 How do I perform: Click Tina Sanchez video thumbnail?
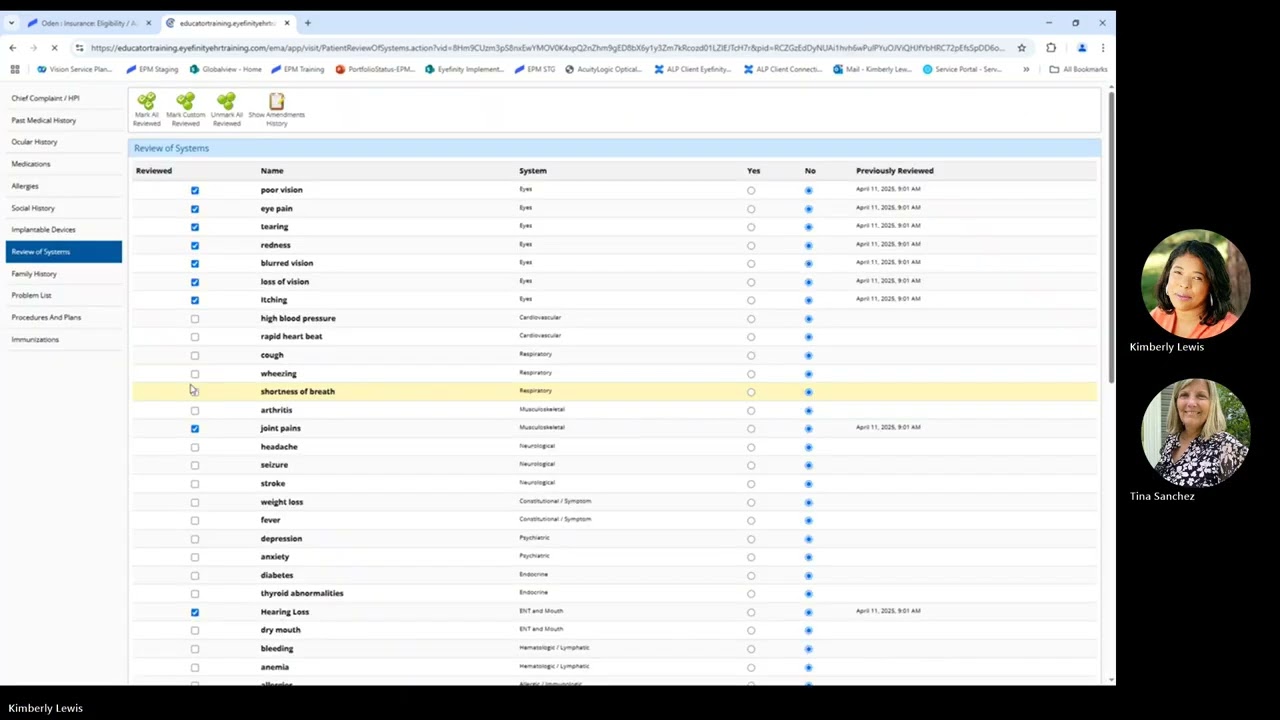1195,433
